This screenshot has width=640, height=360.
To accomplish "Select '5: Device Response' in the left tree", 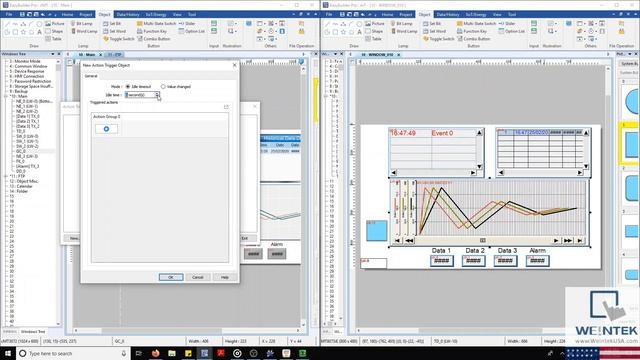I will click(x=26, y=71).
